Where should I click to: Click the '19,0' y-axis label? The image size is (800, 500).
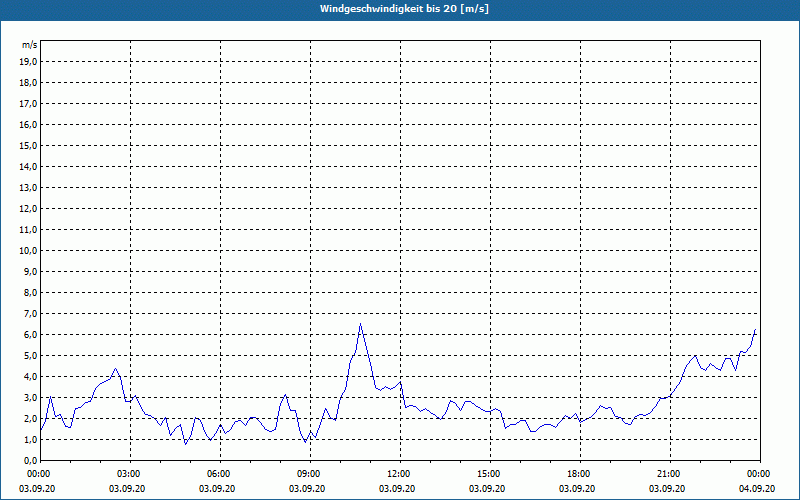[x=28, y=62]
